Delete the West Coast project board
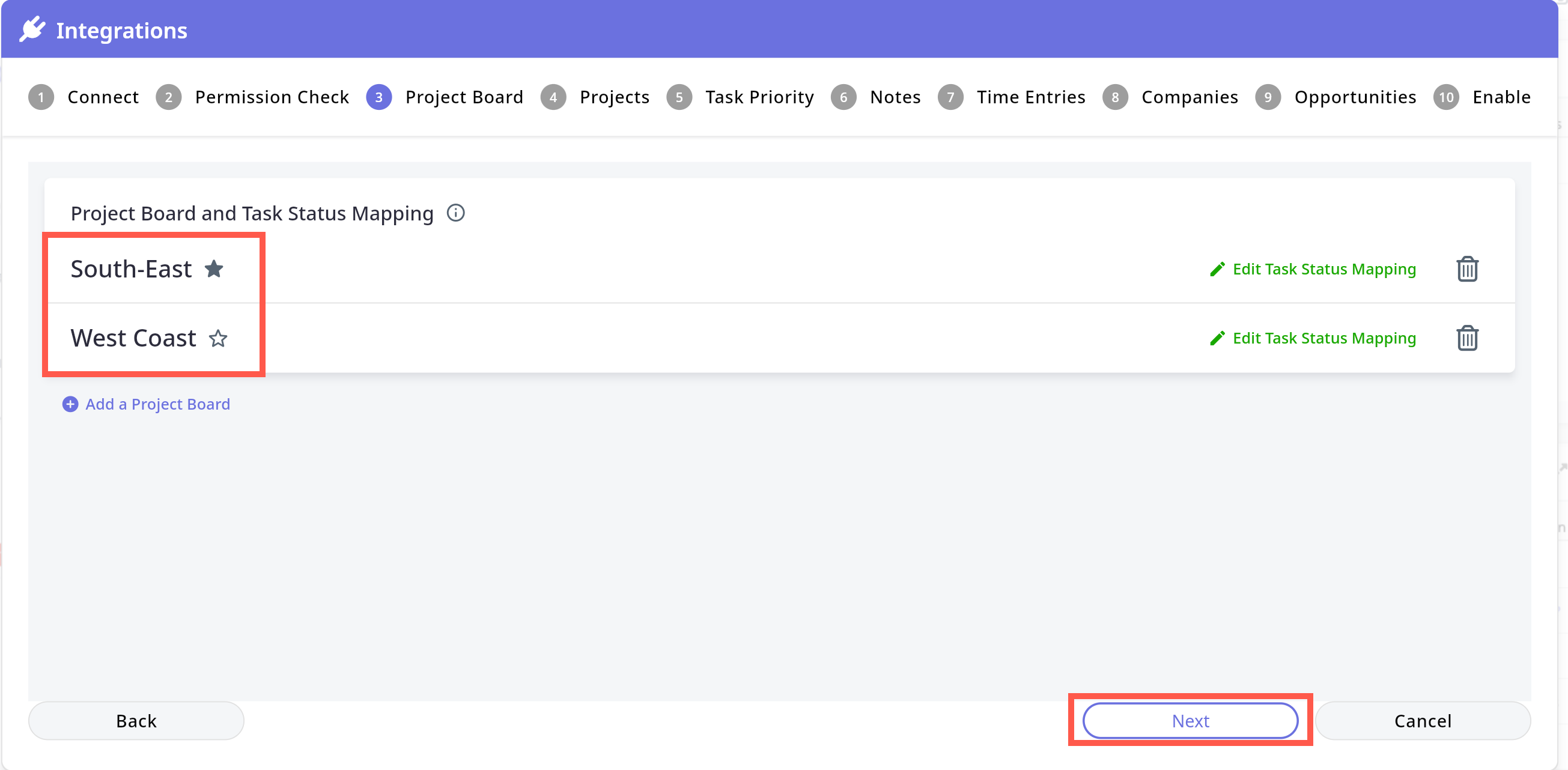 click(1467, 338)
